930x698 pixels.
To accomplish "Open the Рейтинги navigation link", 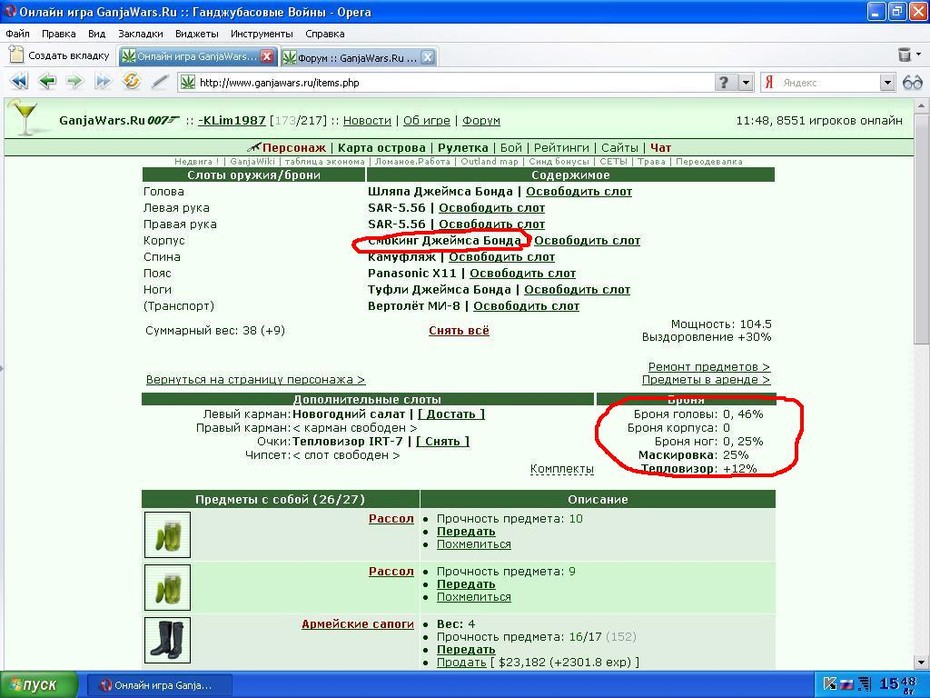I will [561, 148].
